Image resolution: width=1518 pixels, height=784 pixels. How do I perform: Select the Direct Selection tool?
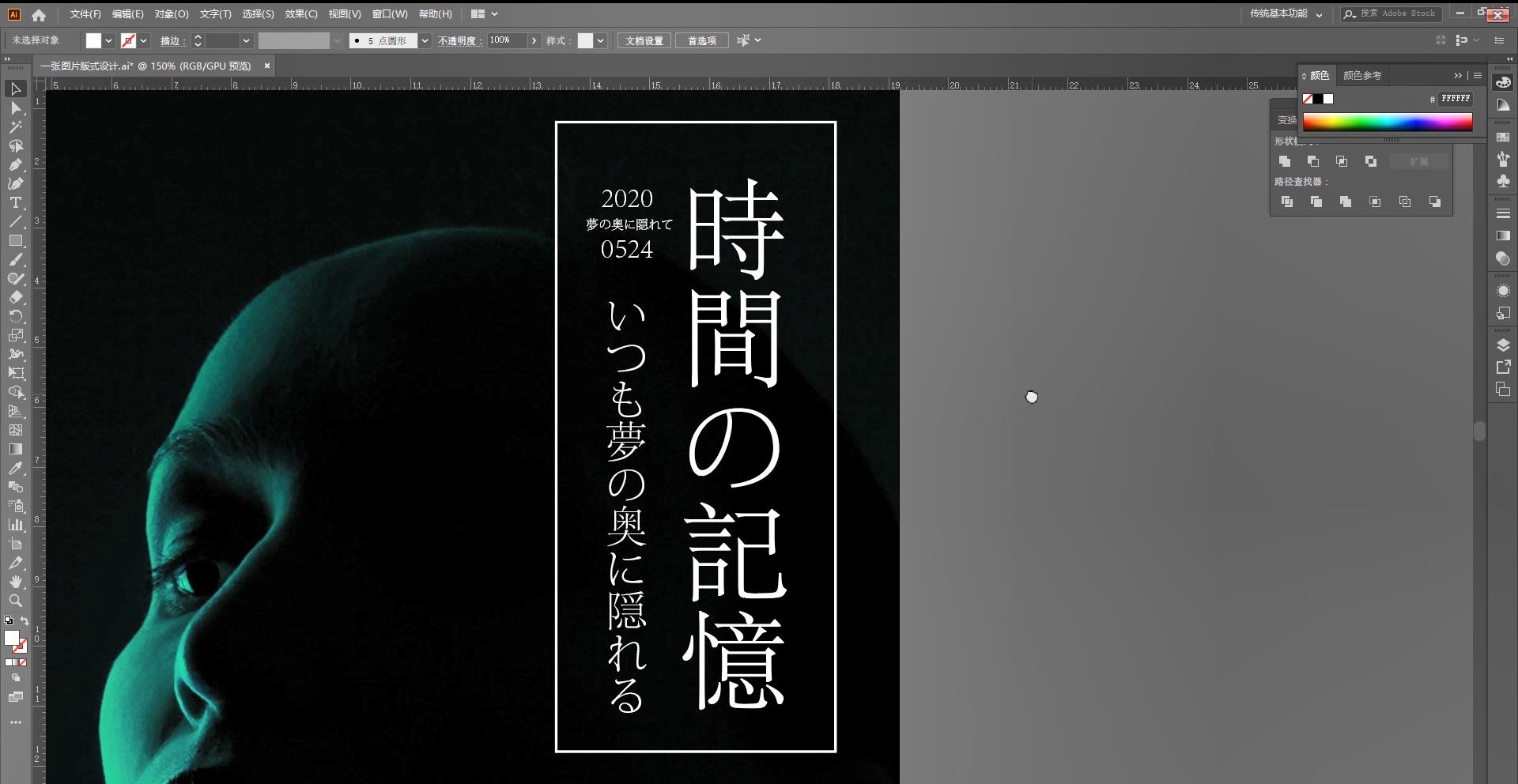point(16,108)
